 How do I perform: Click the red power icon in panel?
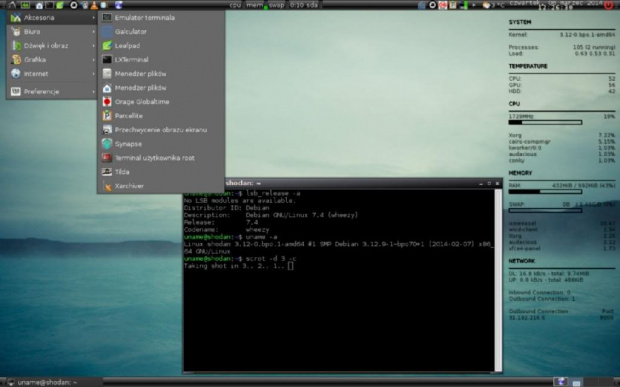(x=608, y=5)
